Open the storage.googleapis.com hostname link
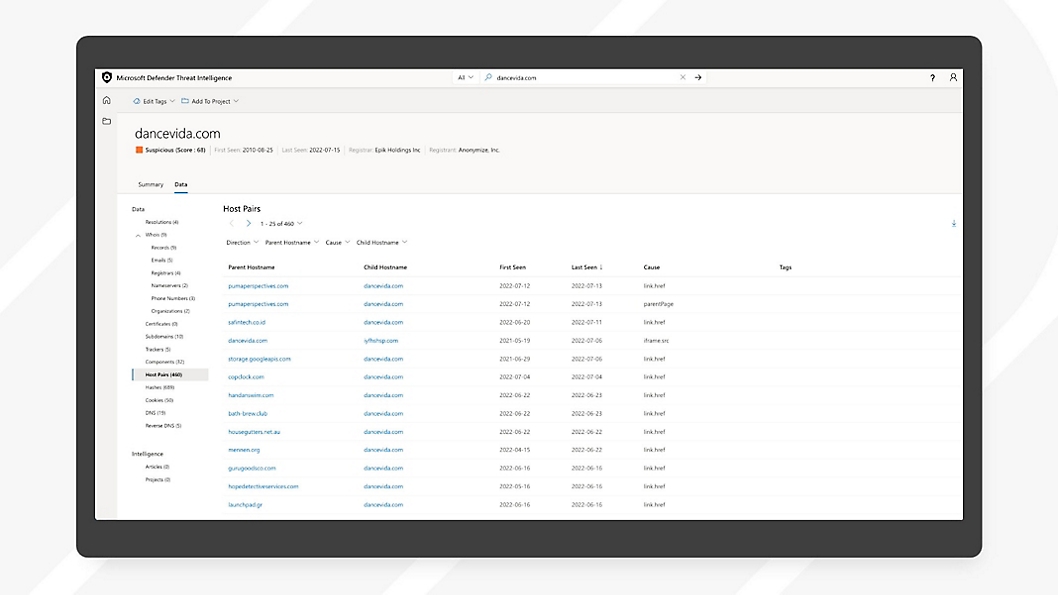 259,359
